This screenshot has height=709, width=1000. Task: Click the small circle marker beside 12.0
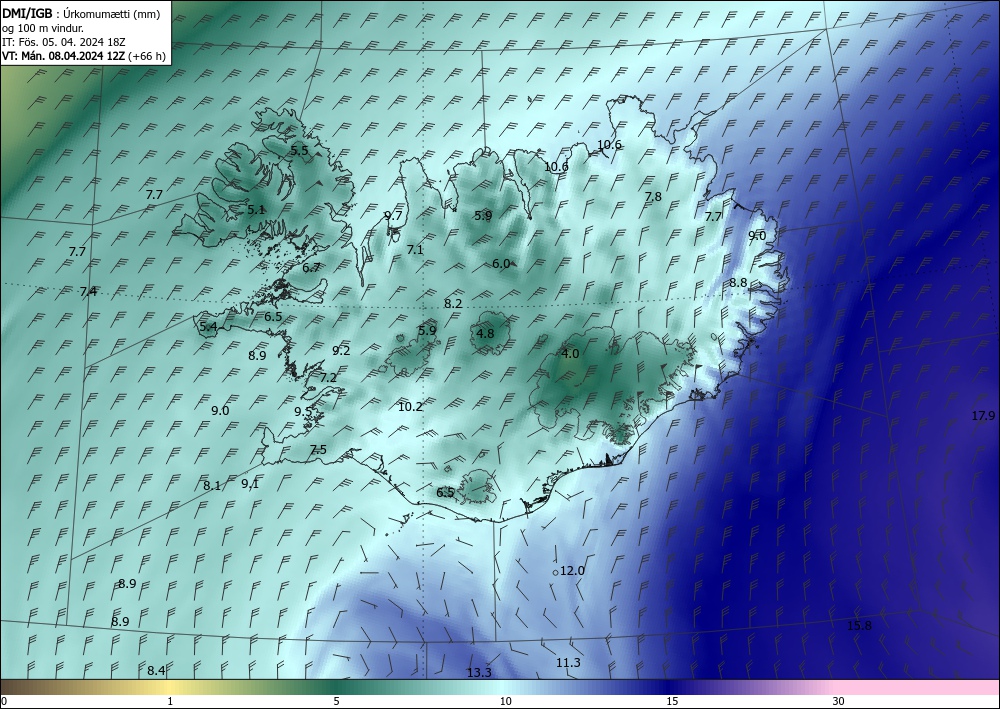pyautogui.click(x=555, y=573)
